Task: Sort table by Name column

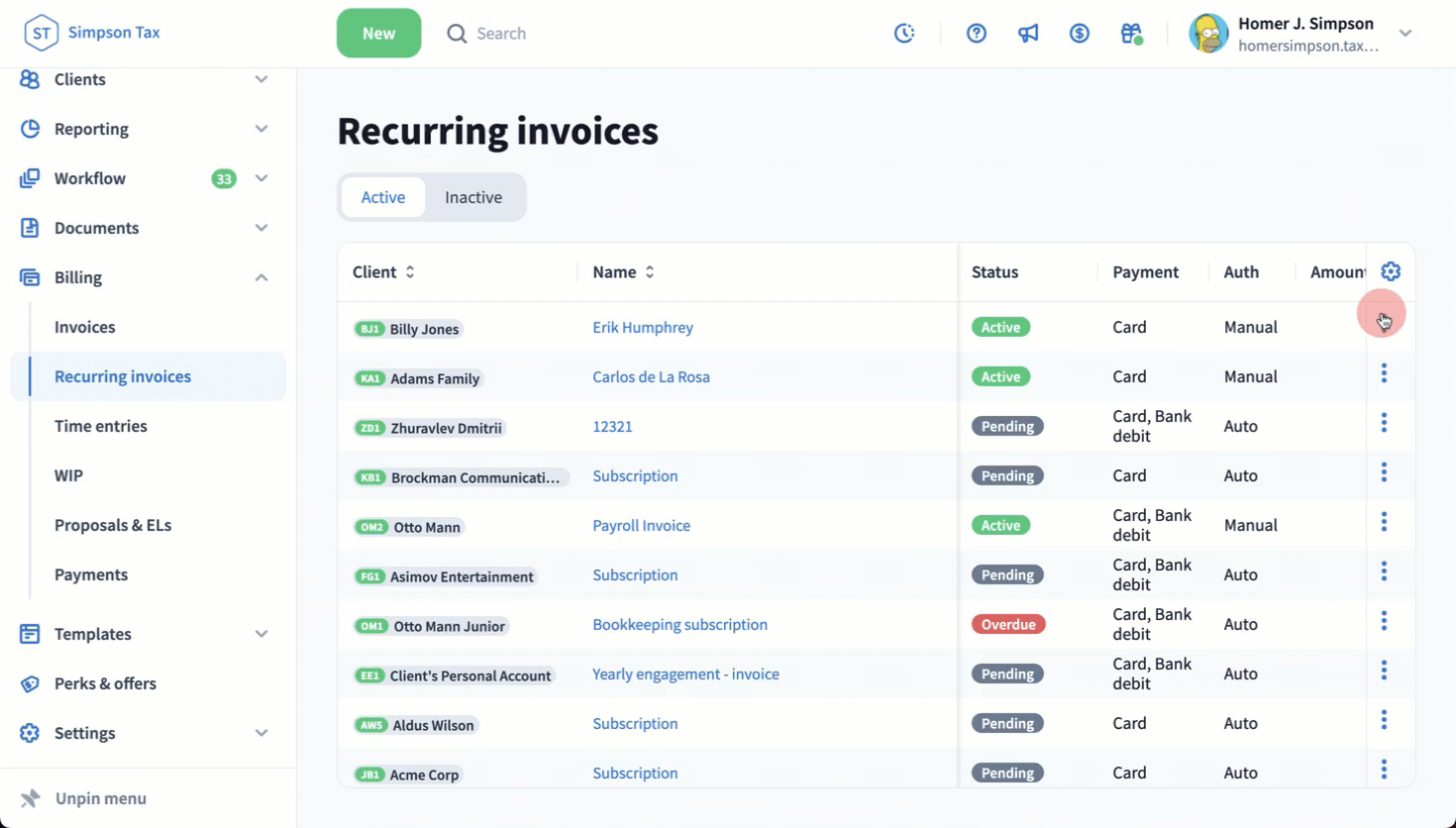Action: pos(650,272)
